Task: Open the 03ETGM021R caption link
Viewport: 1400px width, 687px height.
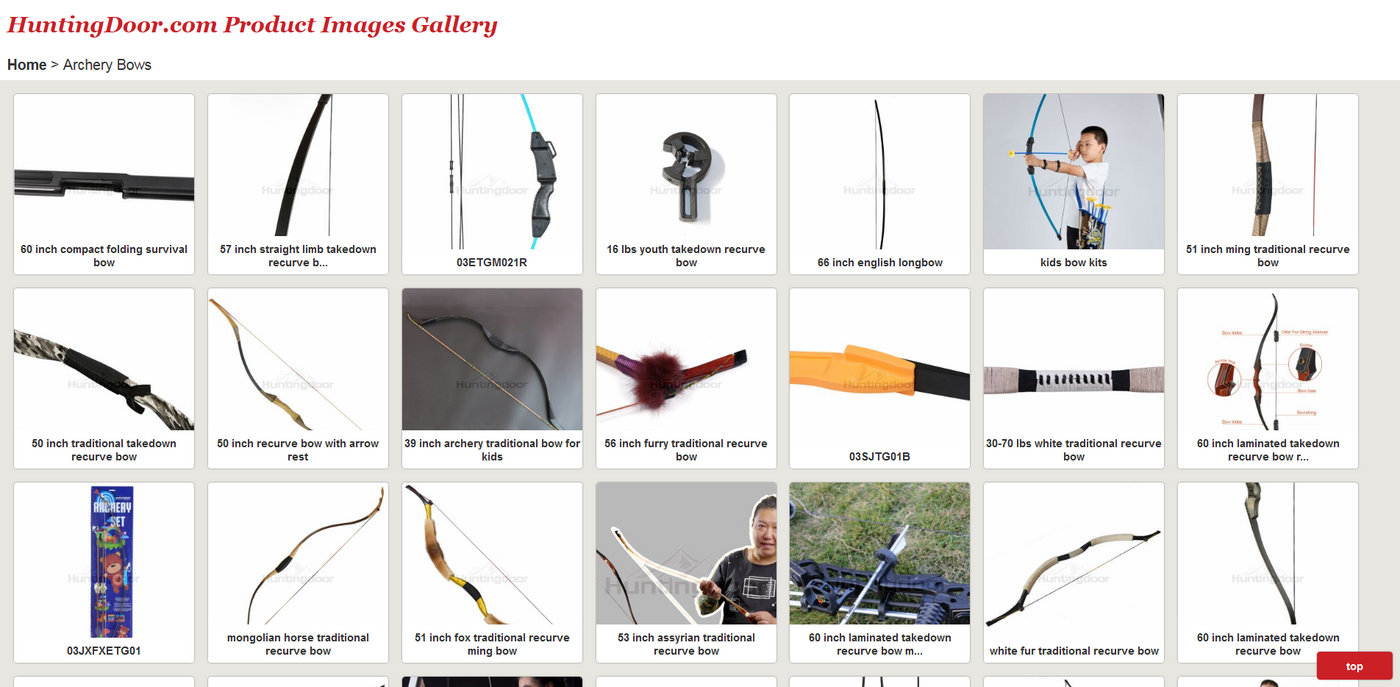Action: click(492, 263)
